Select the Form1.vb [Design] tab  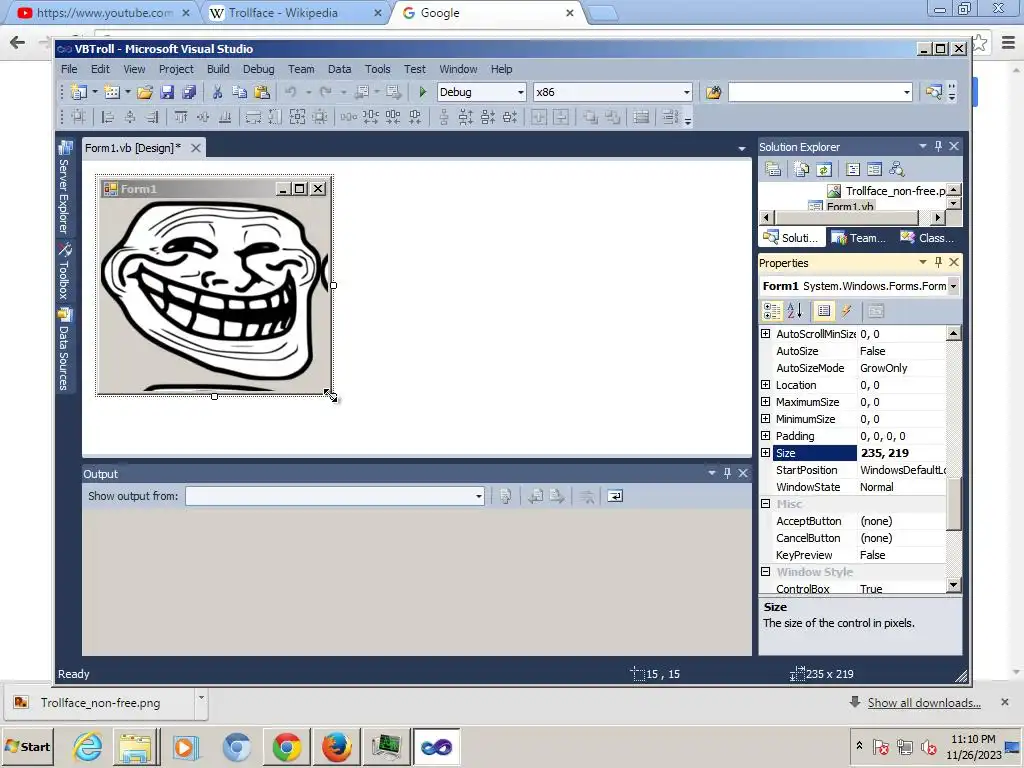point(133,148)
